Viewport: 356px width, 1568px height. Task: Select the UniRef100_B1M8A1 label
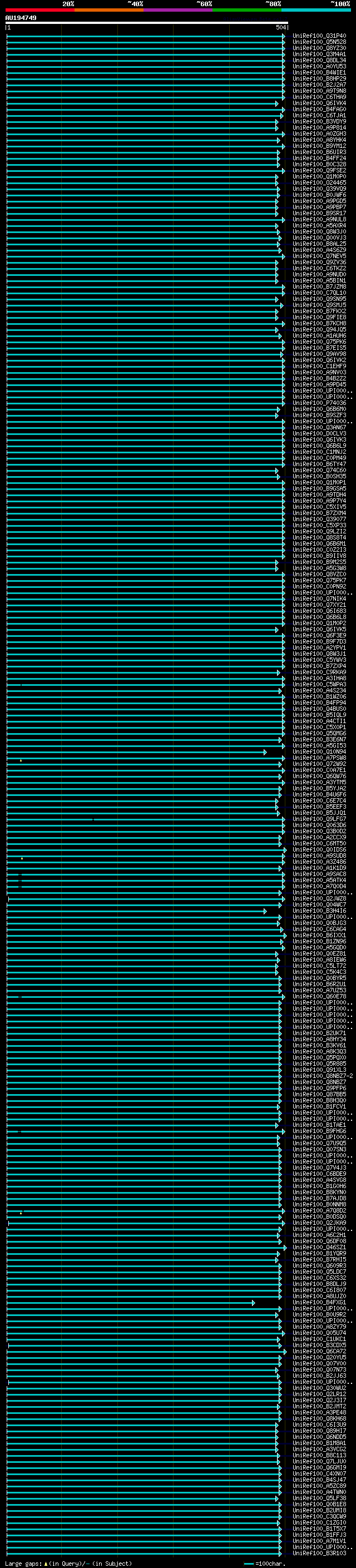pos(319,1443)
